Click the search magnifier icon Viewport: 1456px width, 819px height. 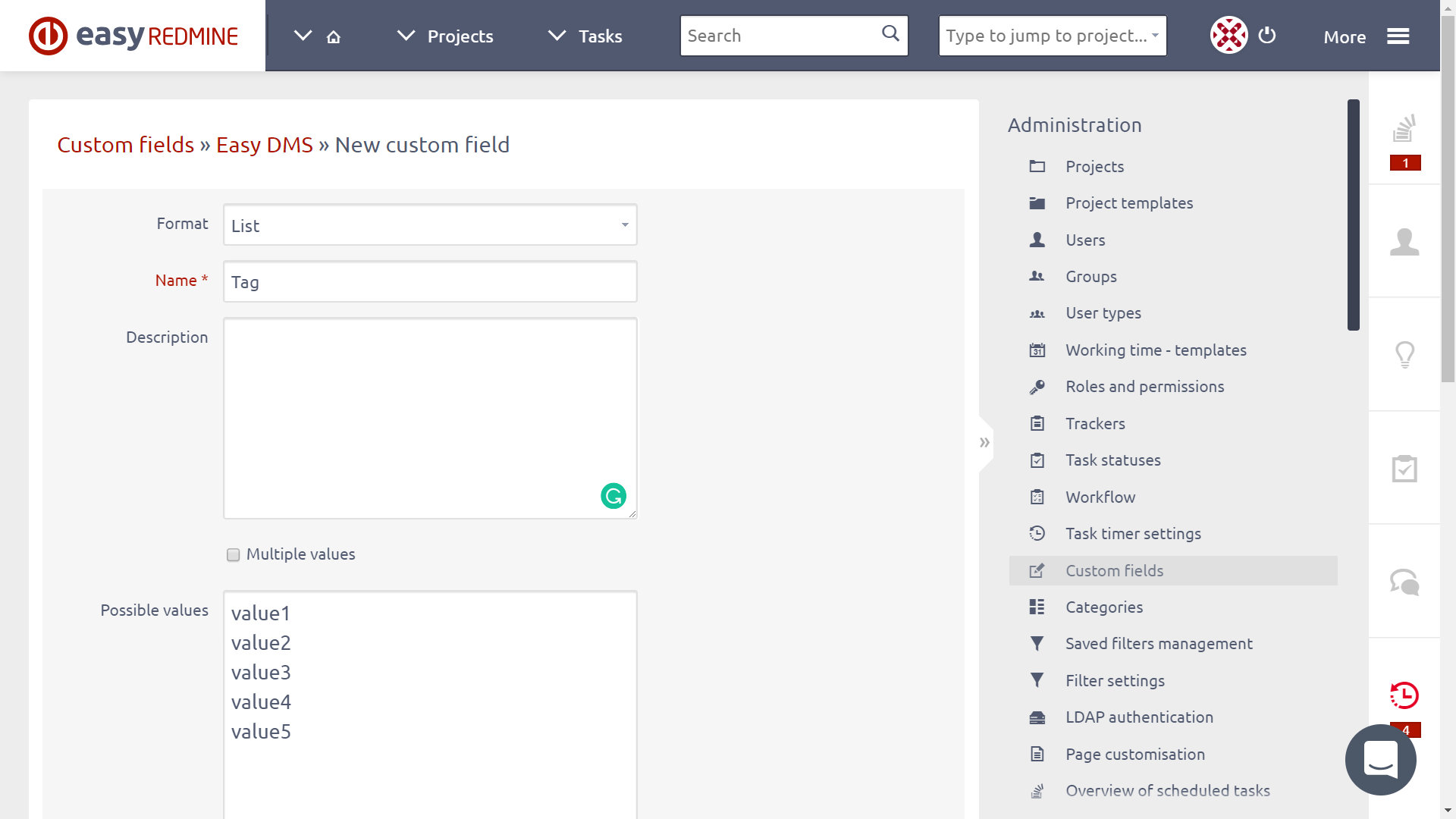pos(890,33)
